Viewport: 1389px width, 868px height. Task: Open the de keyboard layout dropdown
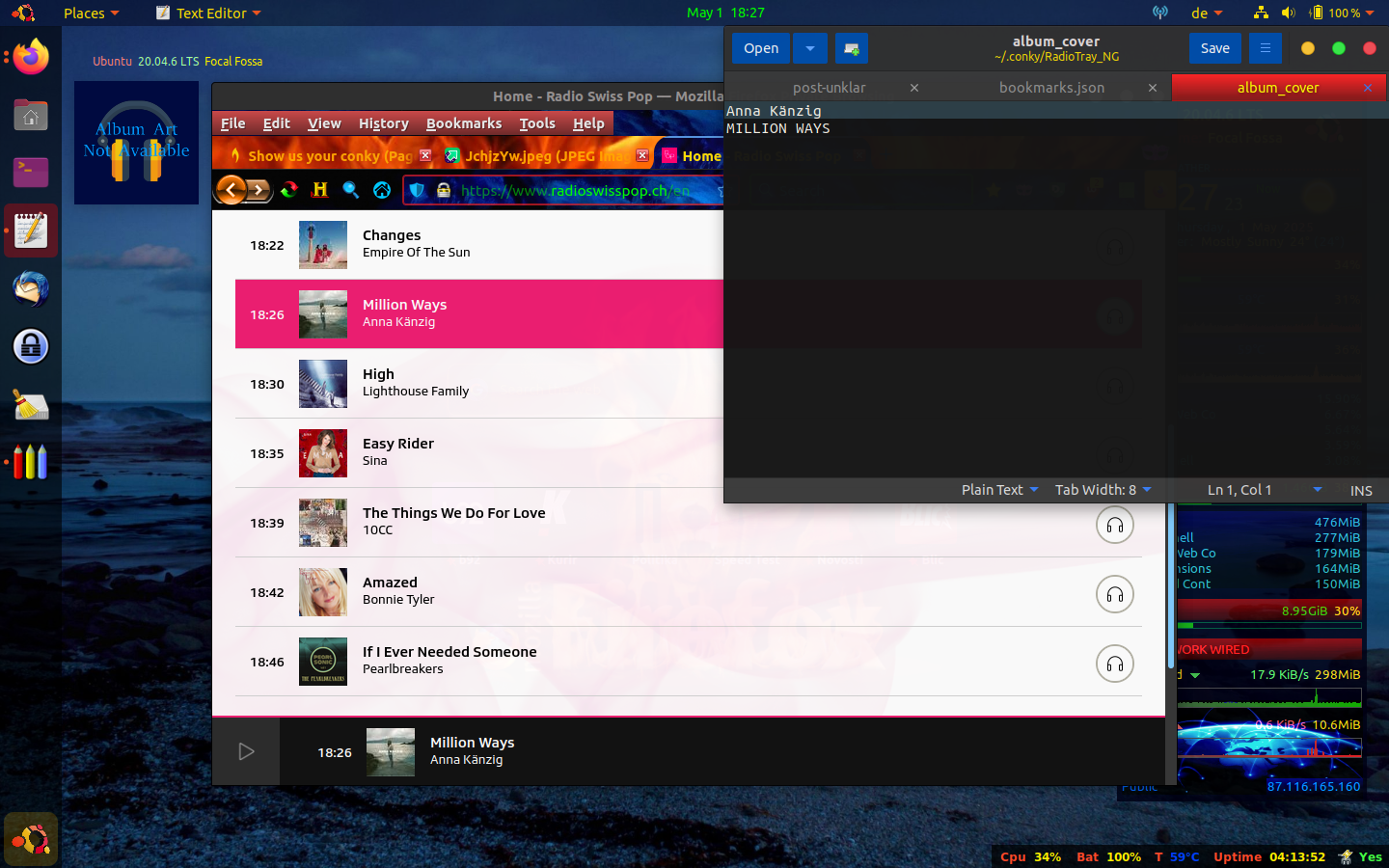click(x=1207, y=14)
